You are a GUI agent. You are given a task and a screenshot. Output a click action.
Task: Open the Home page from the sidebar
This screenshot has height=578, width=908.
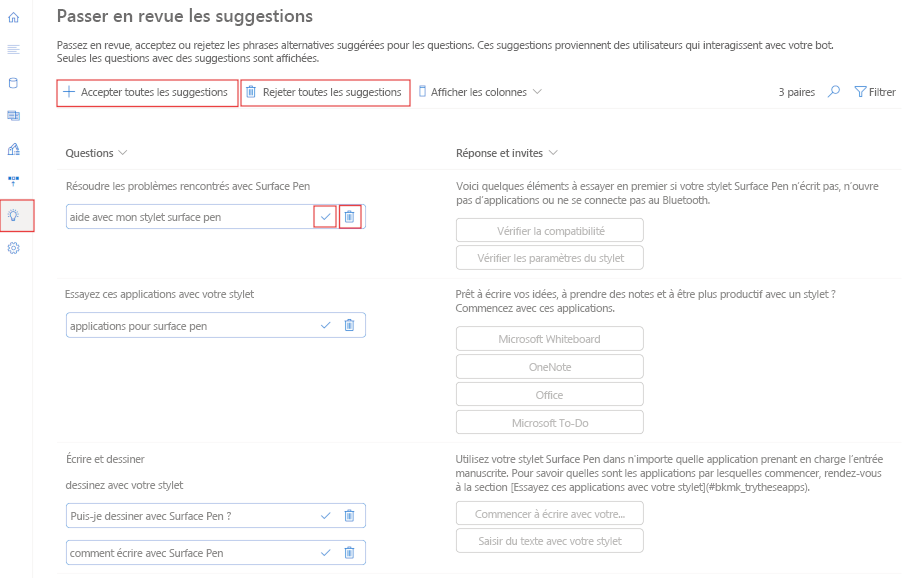pos(13,18)
